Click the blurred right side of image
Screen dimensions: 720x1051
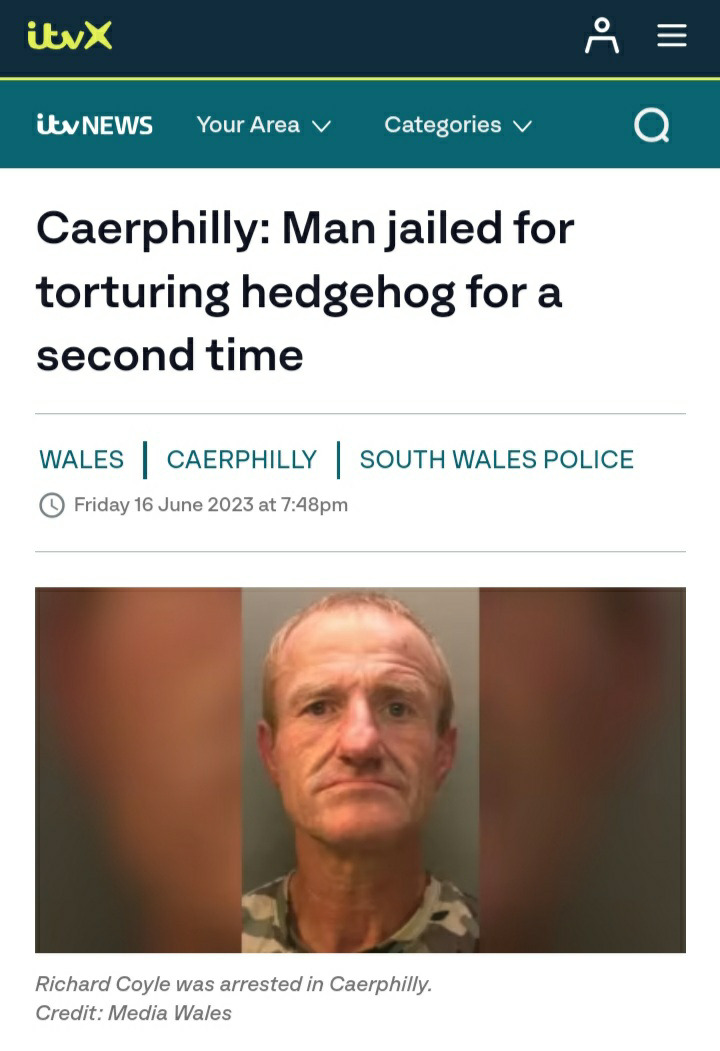tap(582, 769)
